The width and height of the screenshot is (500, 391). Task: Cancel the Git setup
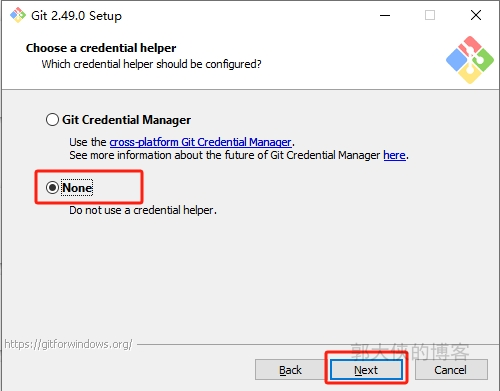(x=451, y=370)
